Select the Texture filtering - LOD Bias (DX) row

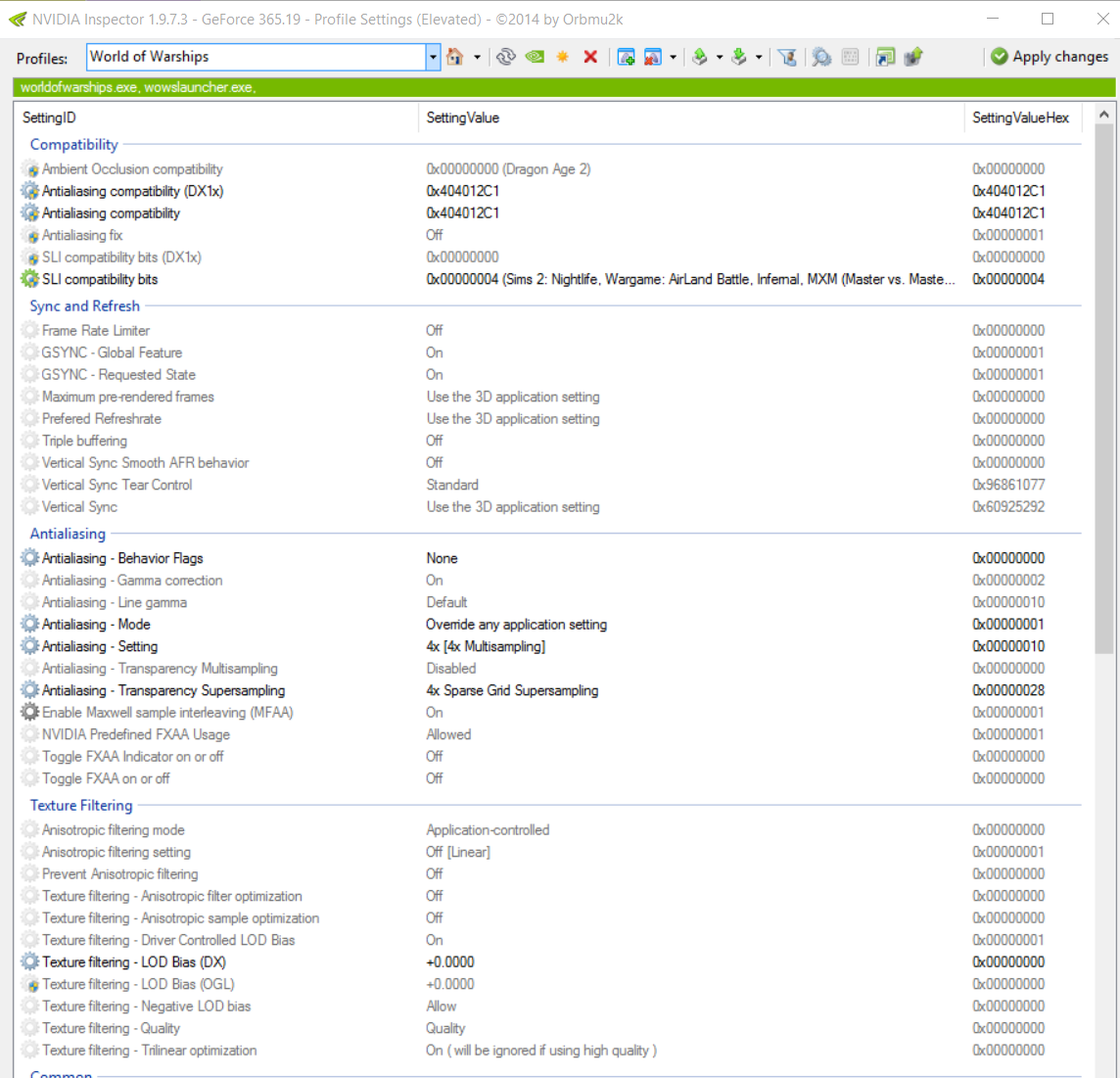pos(134,962)
